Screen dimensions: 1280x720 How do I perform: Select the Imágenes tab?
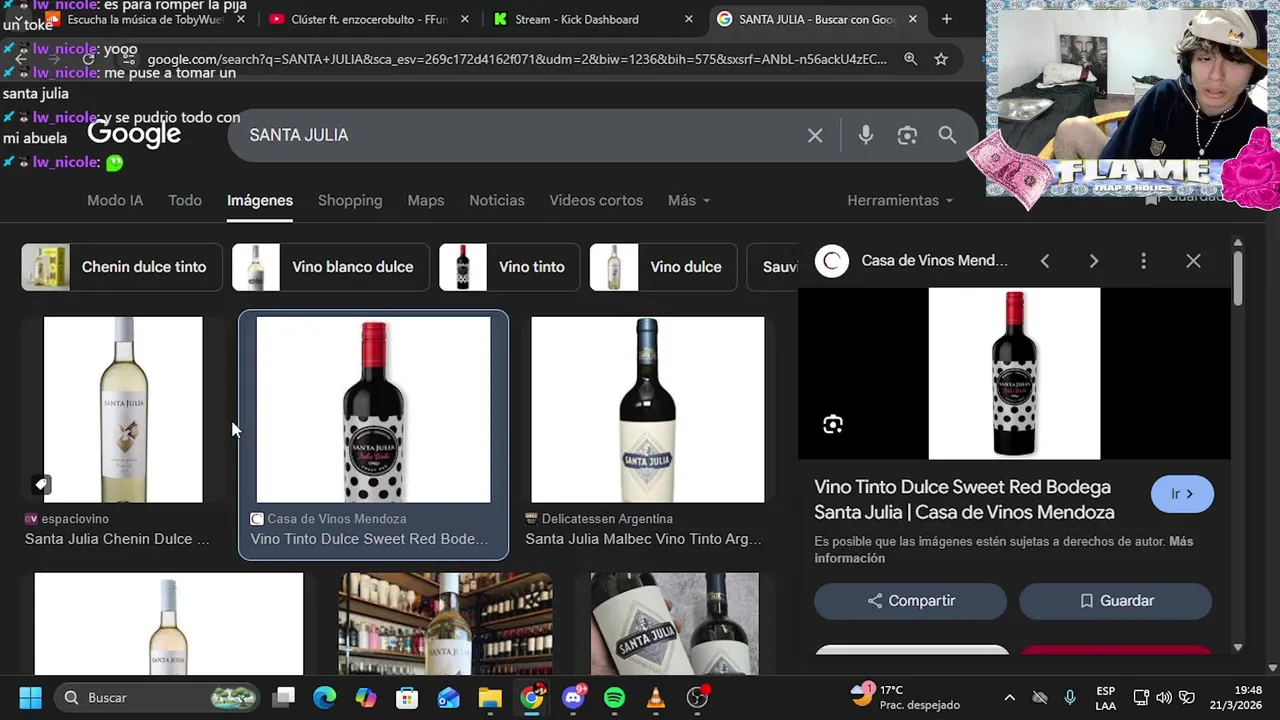tap(260, 200)
